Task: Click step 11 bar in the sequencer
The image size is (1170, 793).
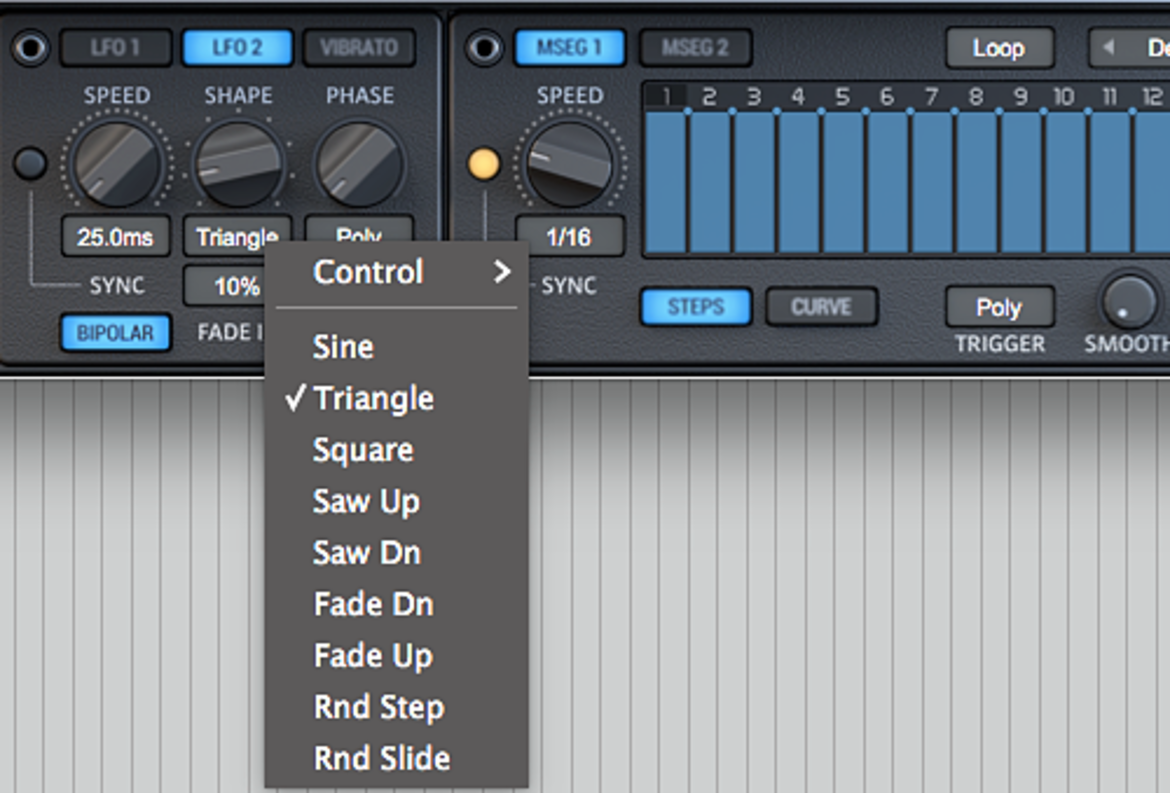Action: (x=1110, y=182)
